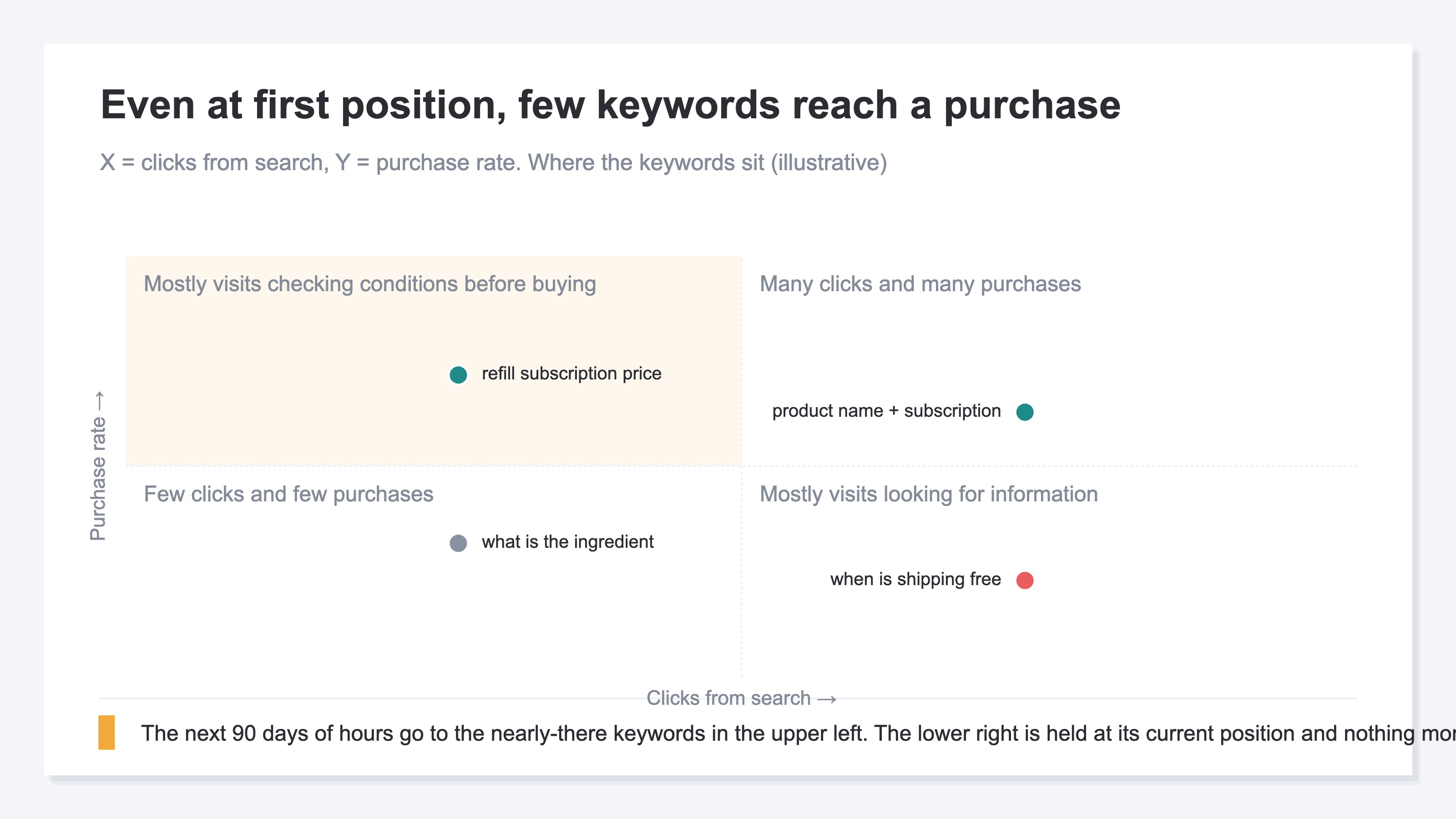
Task: Click the 'refill subscription price' keyword label
Action: tap(571, 374)
